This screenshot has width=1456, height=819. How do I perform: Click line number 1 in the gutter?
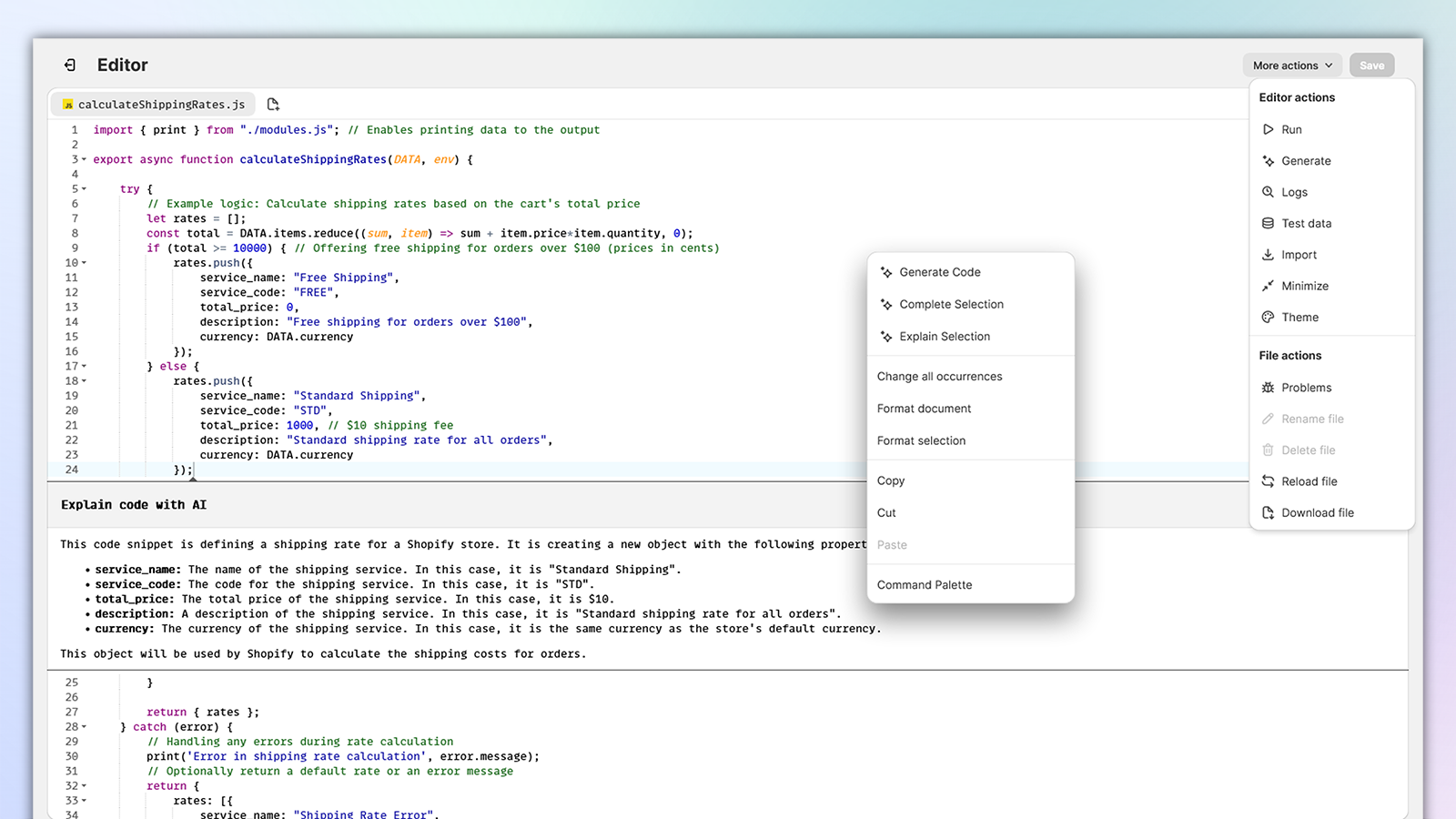[75, 130]
